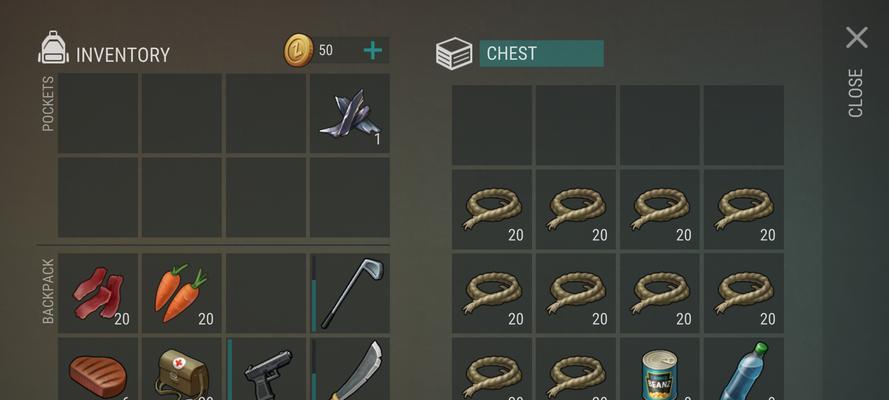This screenshot has height=400, width=889.
Task: Select the first empty chest slot
Action: (492, 125)
